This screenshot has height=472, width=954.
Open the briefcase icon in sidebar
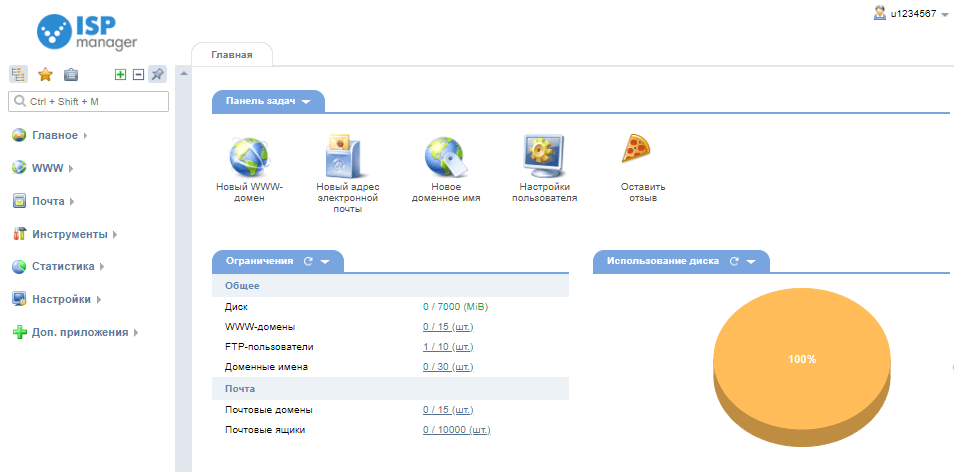pyautogui.click(x=71, y=75)
